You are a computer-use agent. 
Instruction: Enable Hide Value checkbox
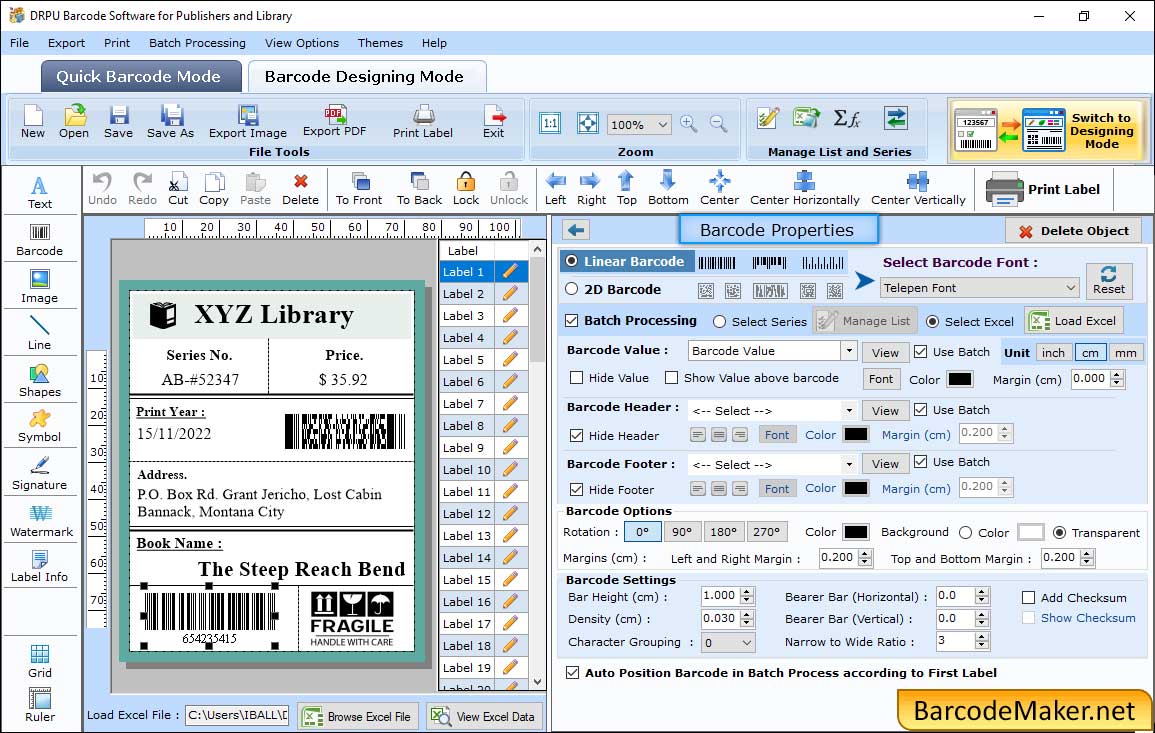[x=577, y=378]
